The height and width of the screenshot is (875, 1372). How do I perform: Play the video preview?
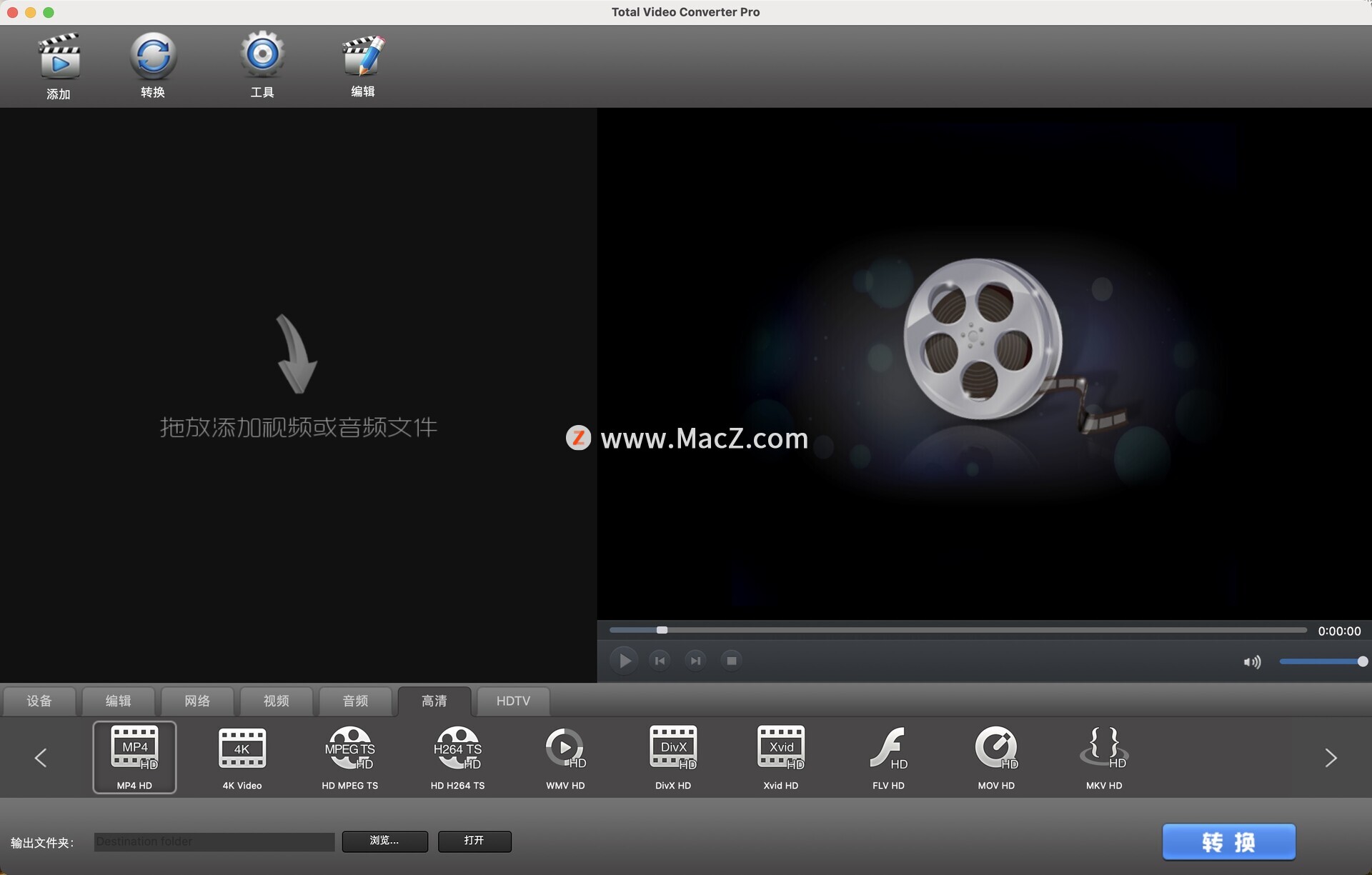coord(625,661)
